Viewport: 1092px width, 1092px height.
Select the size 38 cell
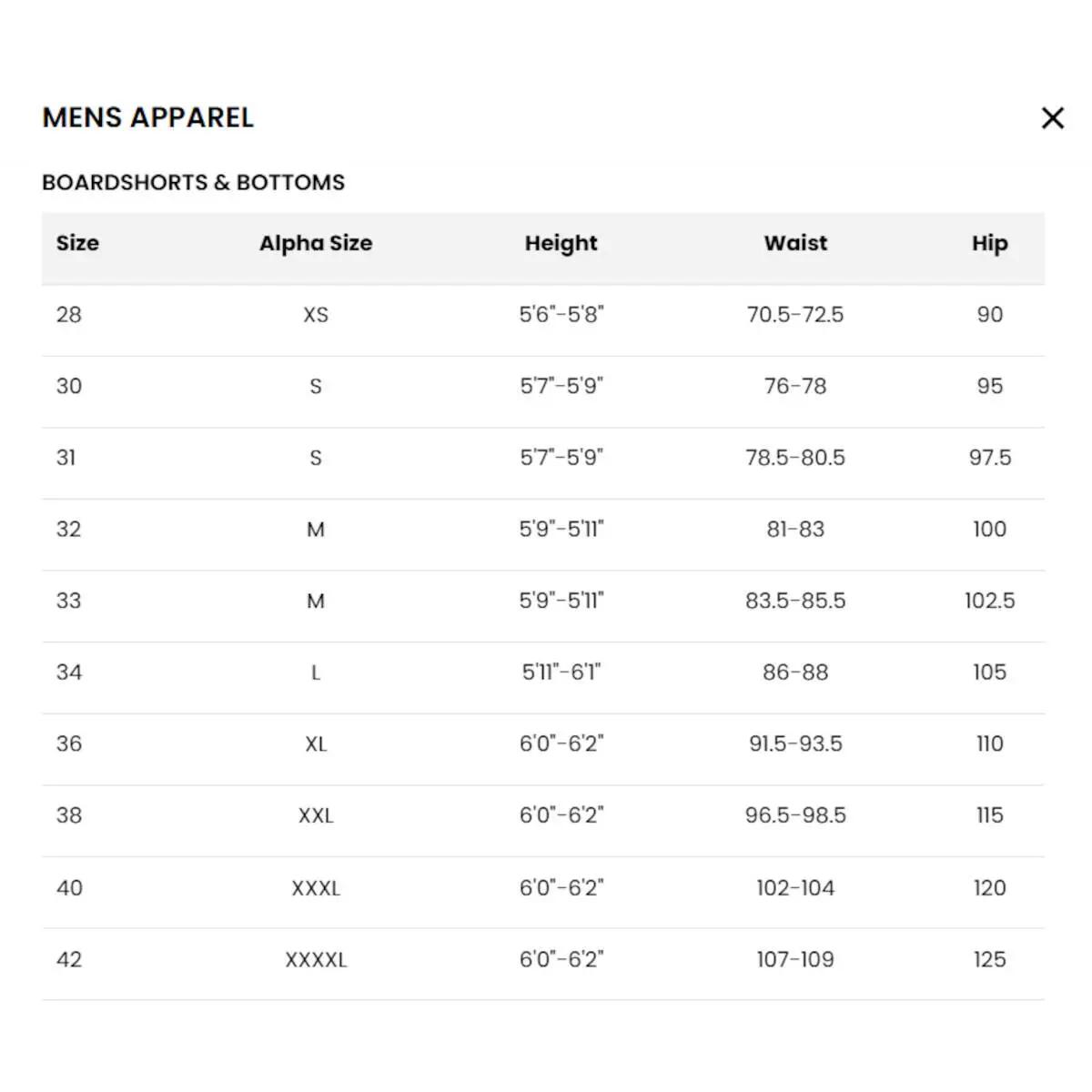pyautogui.click(x=69, y=815)
